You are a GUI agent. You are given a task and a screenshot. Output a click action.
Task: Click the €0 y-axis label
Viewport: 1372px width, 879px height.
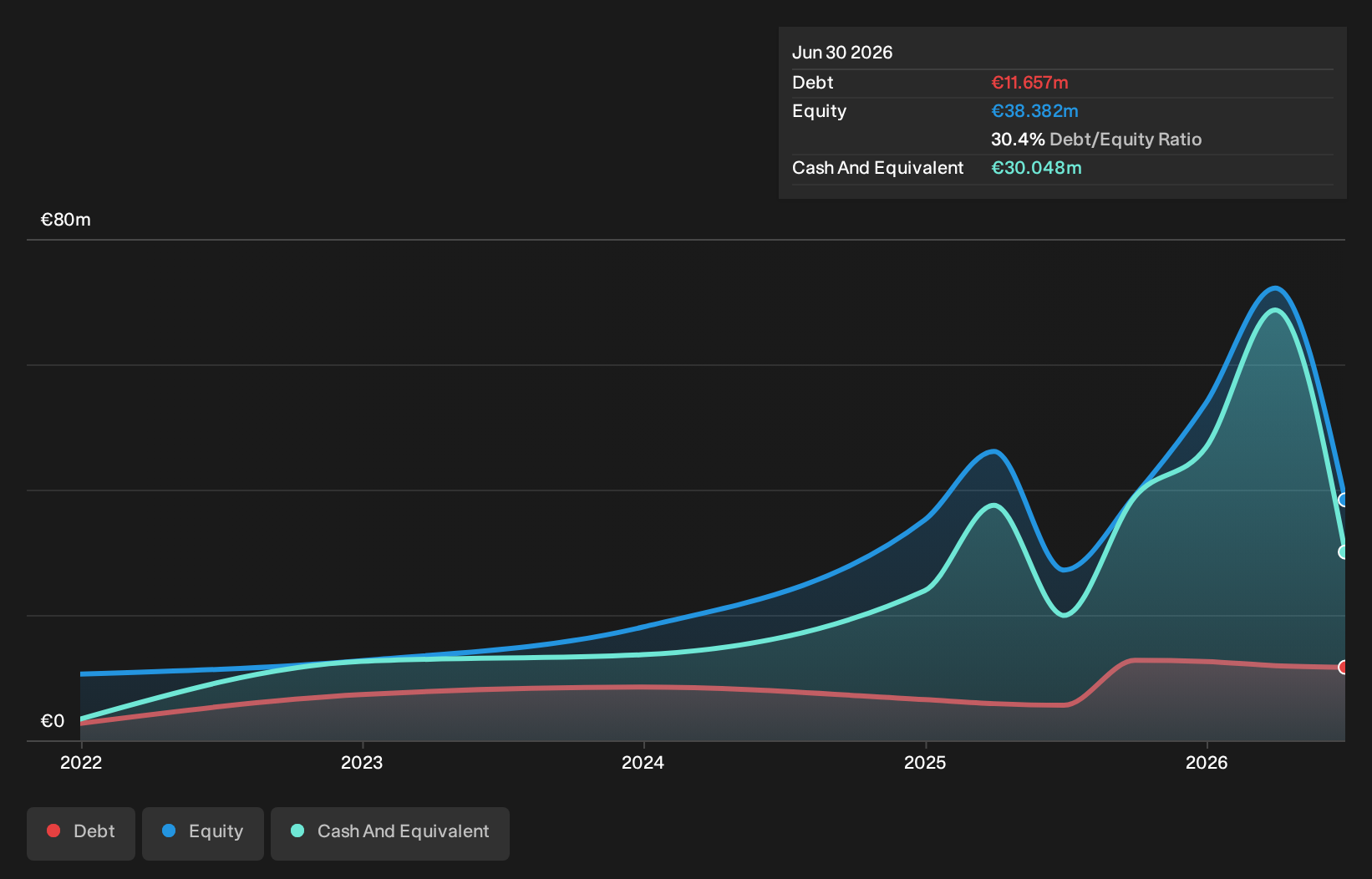point(53,721)
